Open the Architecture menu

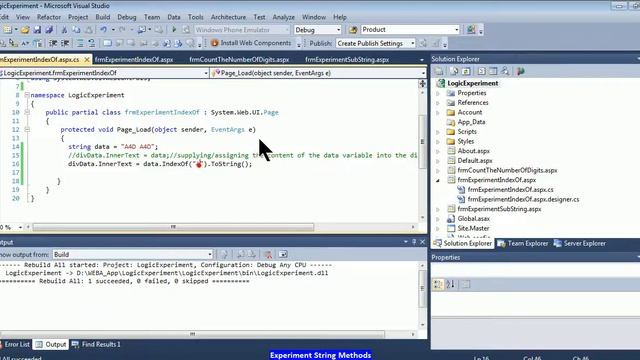tap(228, 17)
